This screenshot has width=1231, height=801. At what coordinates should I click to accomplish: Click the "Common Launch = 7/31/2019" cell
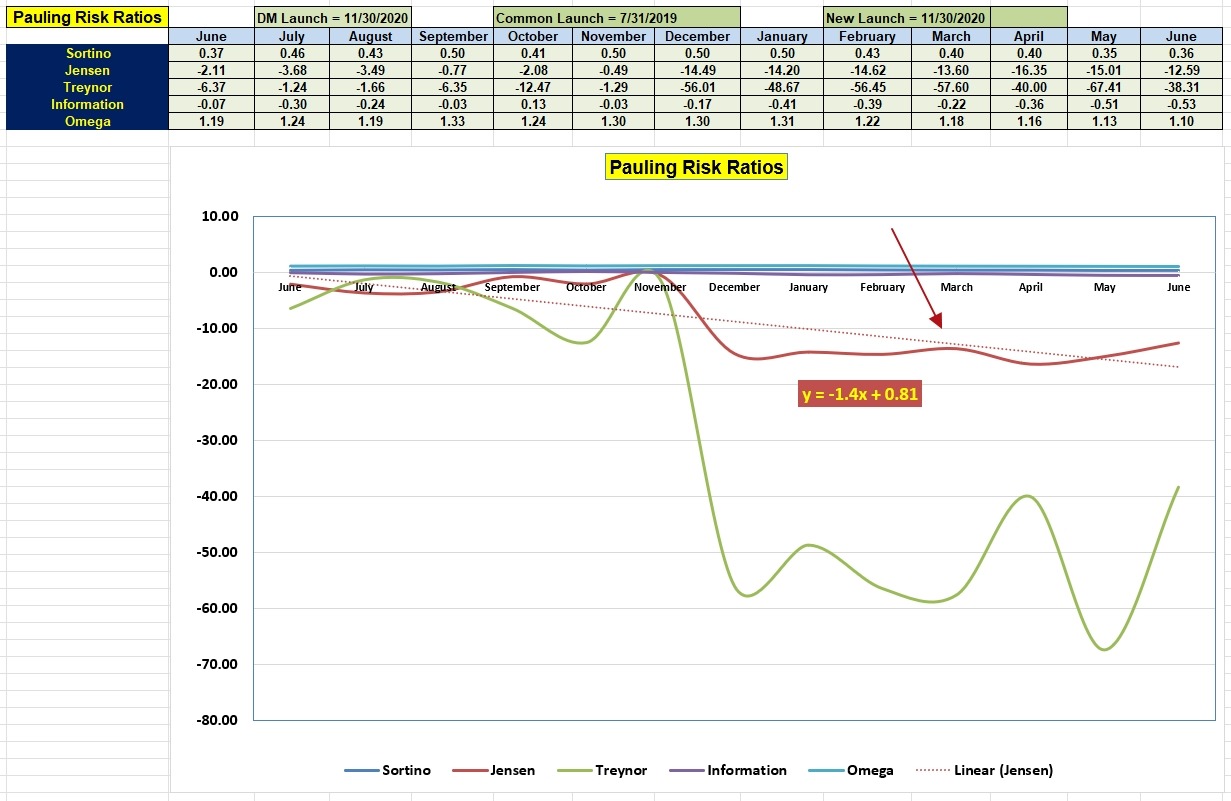pyautogui.click(x=617, y=18)
